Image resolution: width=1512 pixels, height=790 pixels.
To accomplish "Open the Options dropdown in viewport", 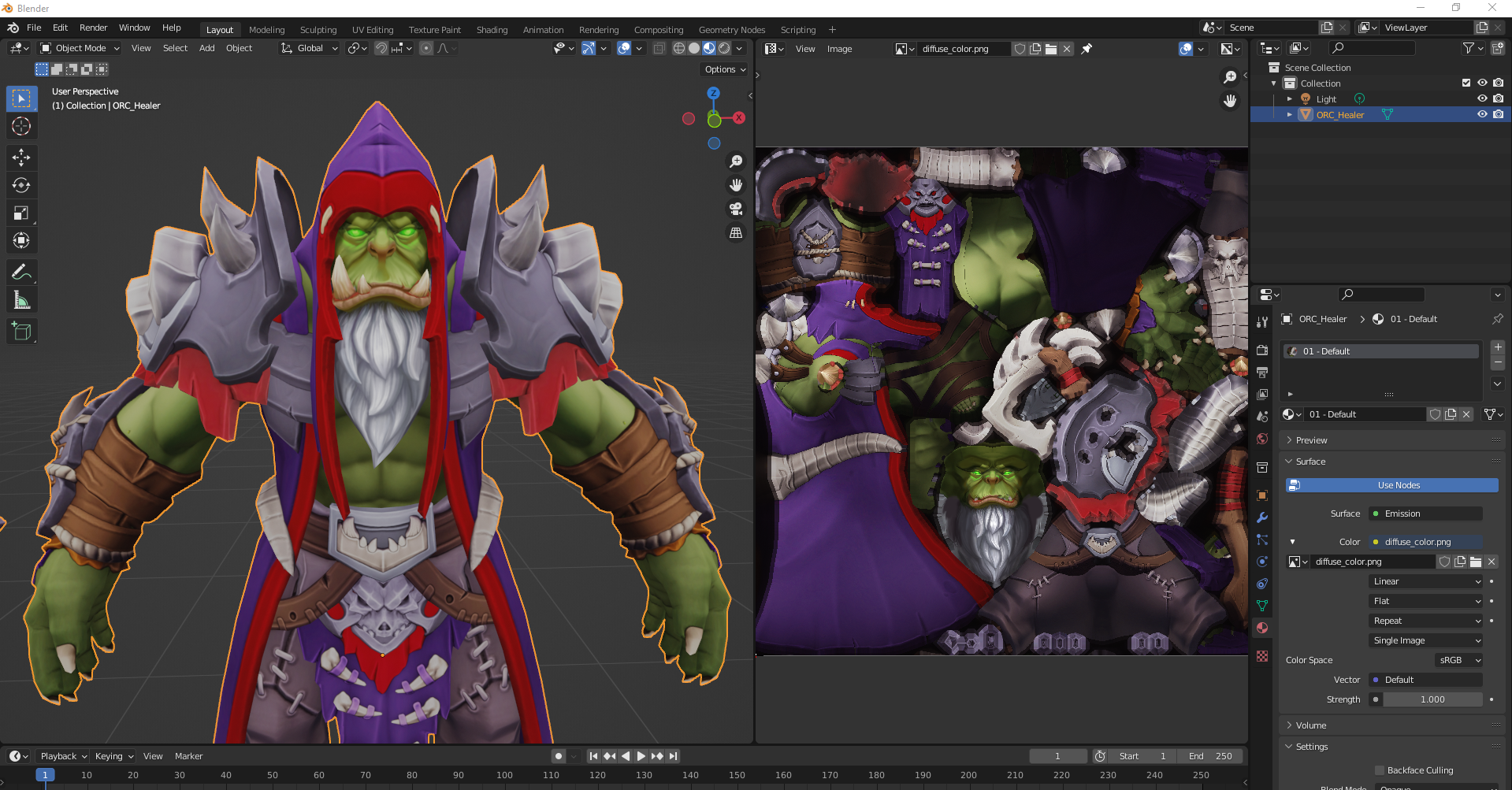I will 725,69.
